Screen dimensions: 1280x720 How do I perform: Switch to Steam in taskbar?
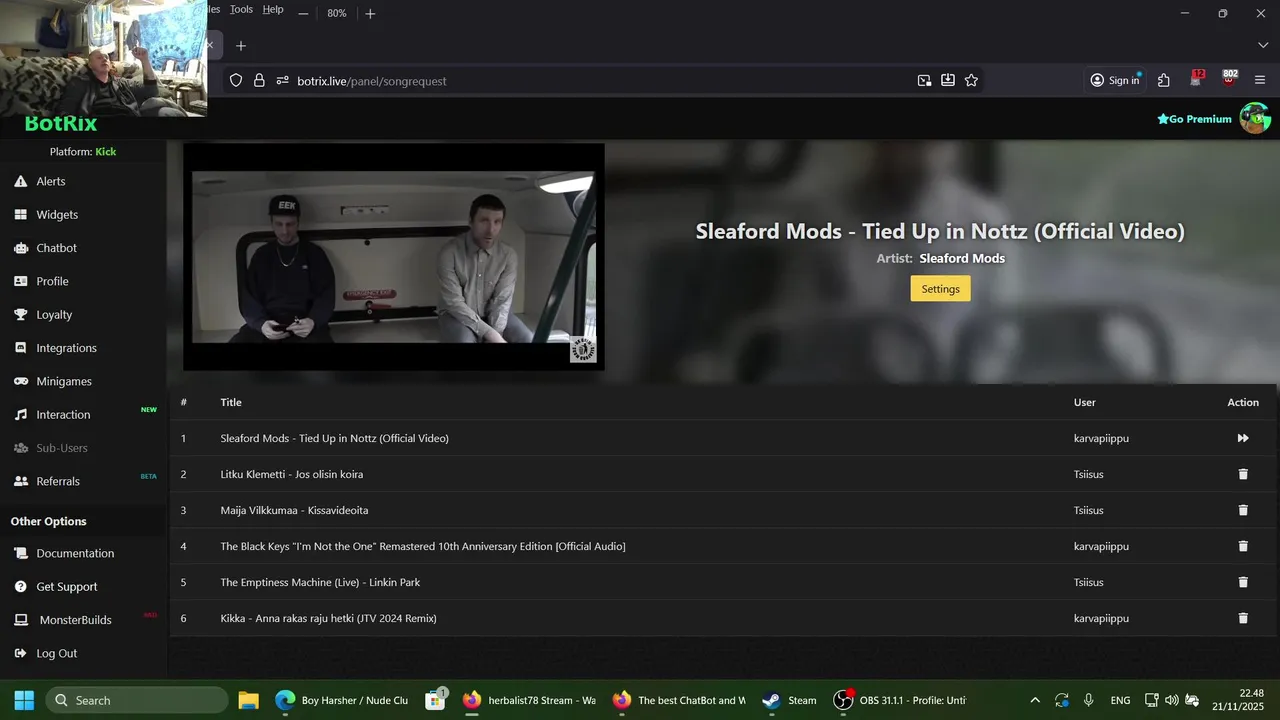(790, 700)
